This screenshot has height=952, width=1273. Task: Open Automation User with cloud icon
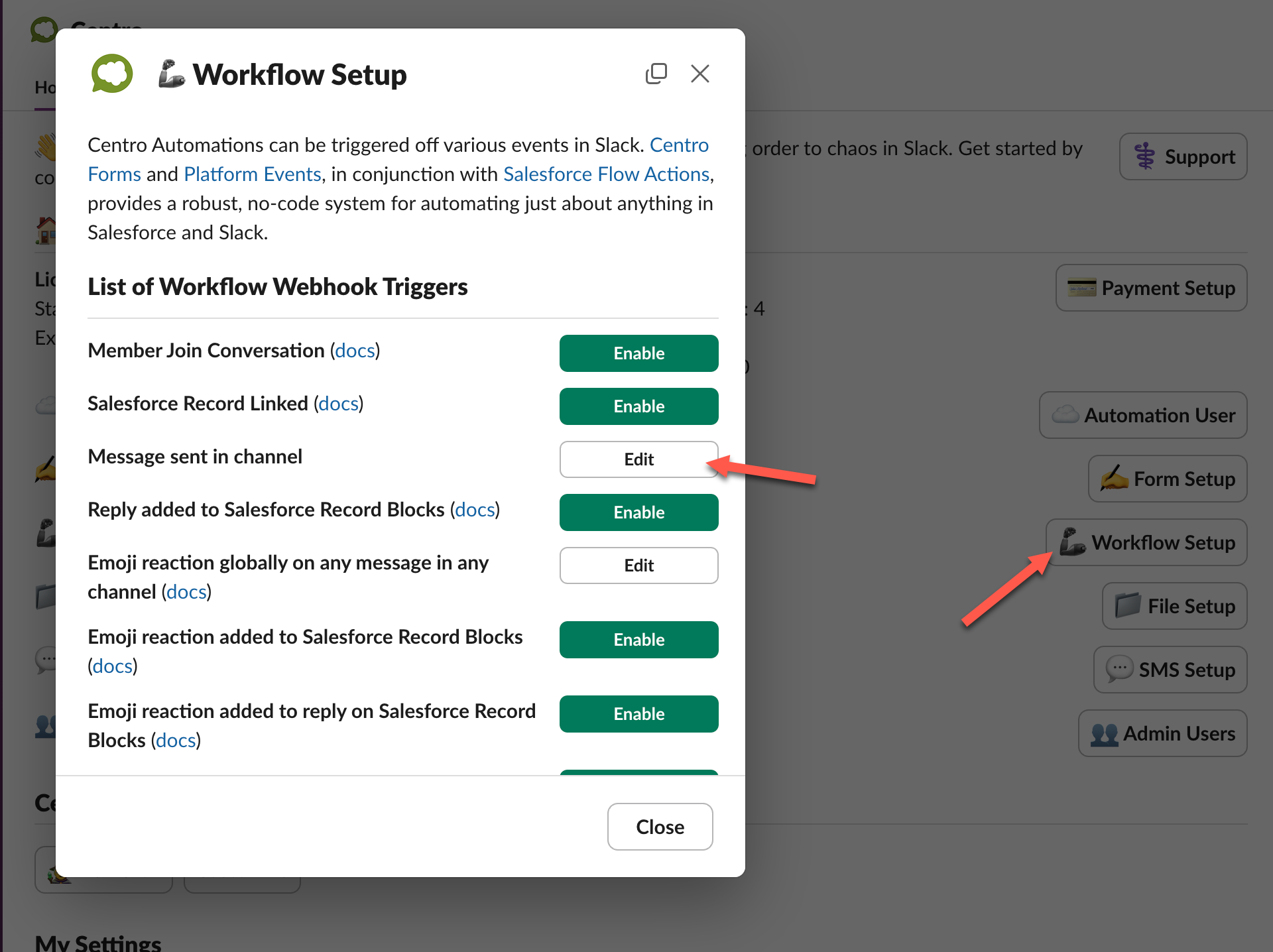point(1143,415)
